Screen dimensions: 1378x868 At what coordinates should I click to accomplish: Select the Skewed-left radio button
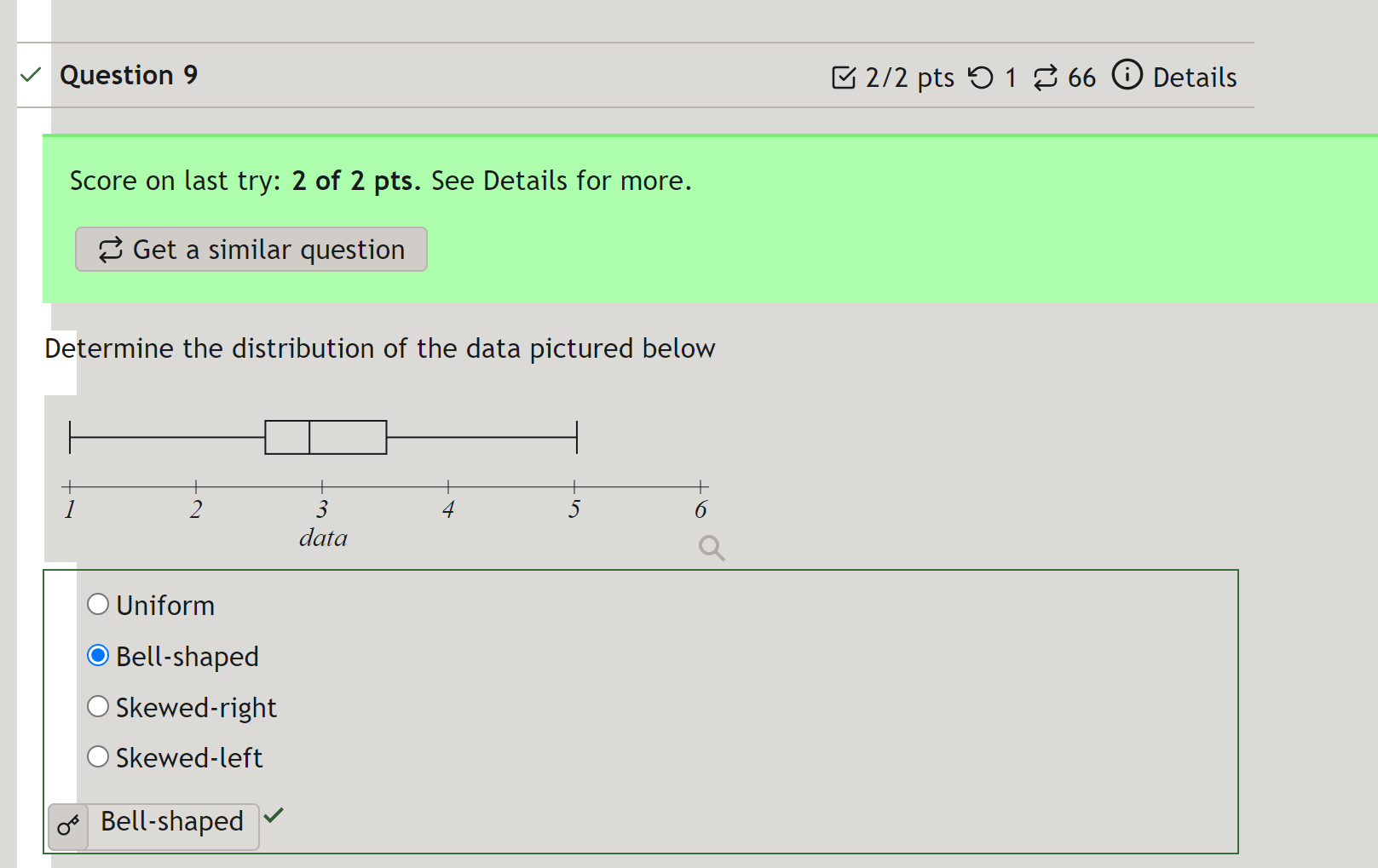[x=97, y=756]
